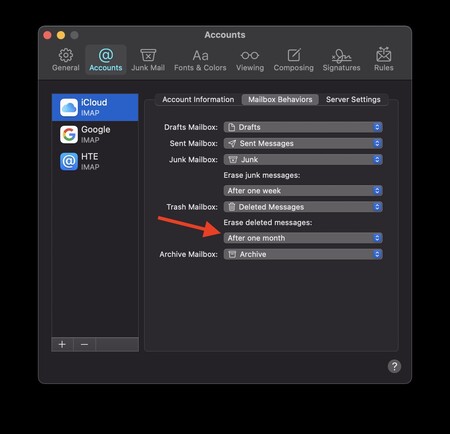Switch to the Server Settings tab

[x=353, y=99]
